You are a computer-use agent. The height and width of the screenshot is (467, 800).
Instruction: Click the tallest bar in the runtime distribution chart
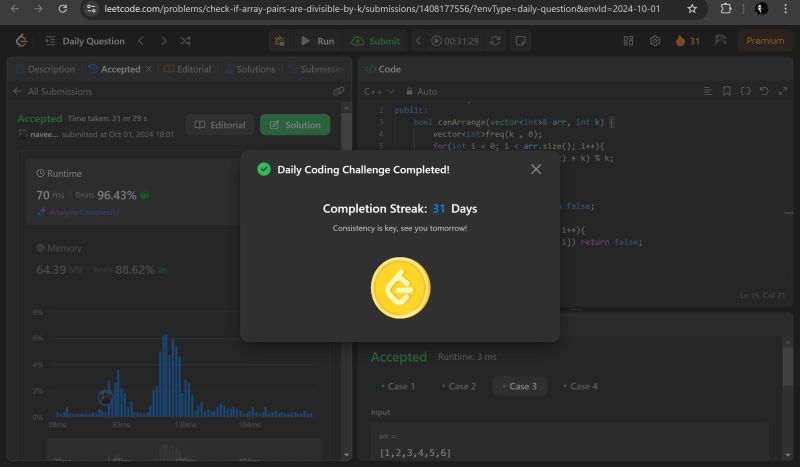[165, 376]
